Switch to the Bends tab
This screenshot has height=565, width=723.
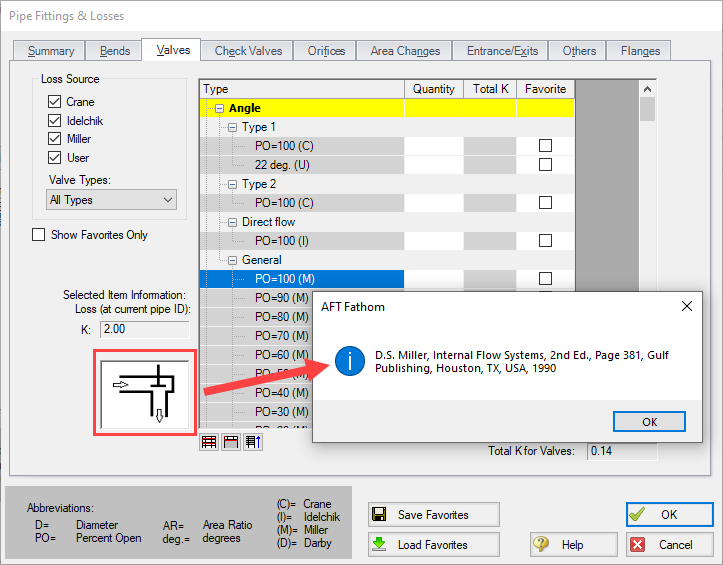115,51
